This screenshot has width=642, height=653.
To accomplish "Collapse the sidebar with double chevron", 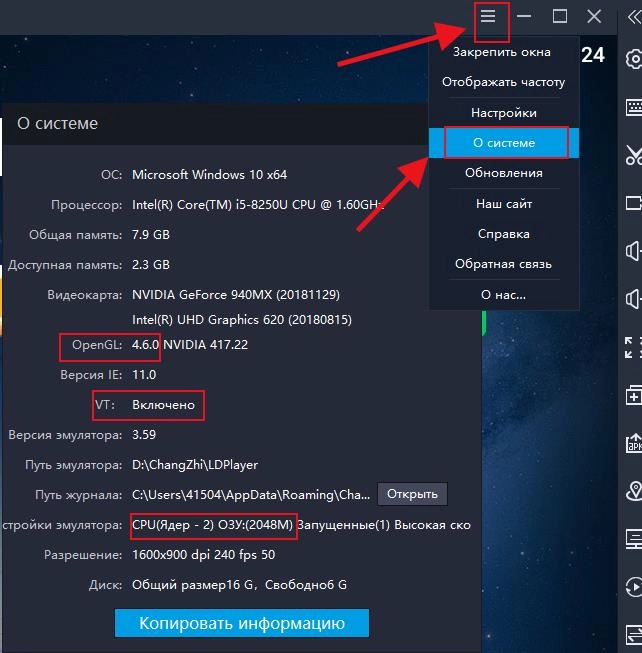I will pyautogui.click(x=631, y=17).
